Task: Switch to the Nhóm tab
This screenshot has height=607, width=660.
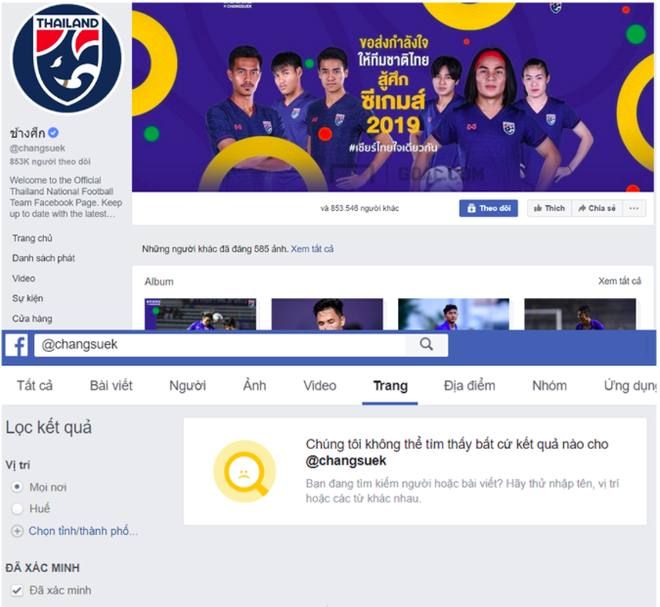Action: point(549,386)
